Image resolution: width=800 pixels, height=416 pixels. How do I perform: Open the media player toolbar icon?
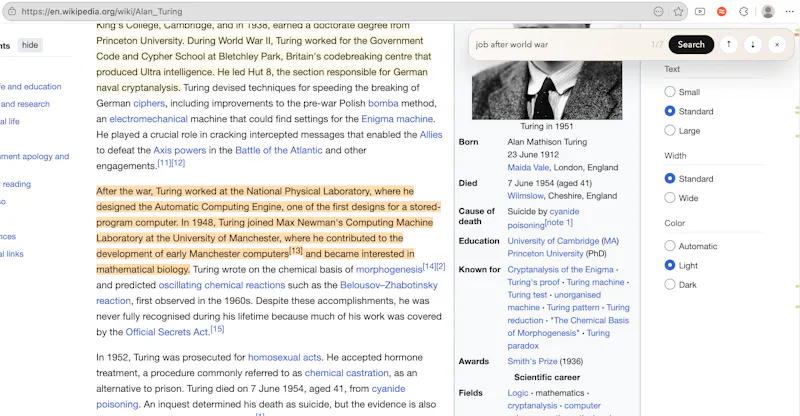[x=700, y=11]
